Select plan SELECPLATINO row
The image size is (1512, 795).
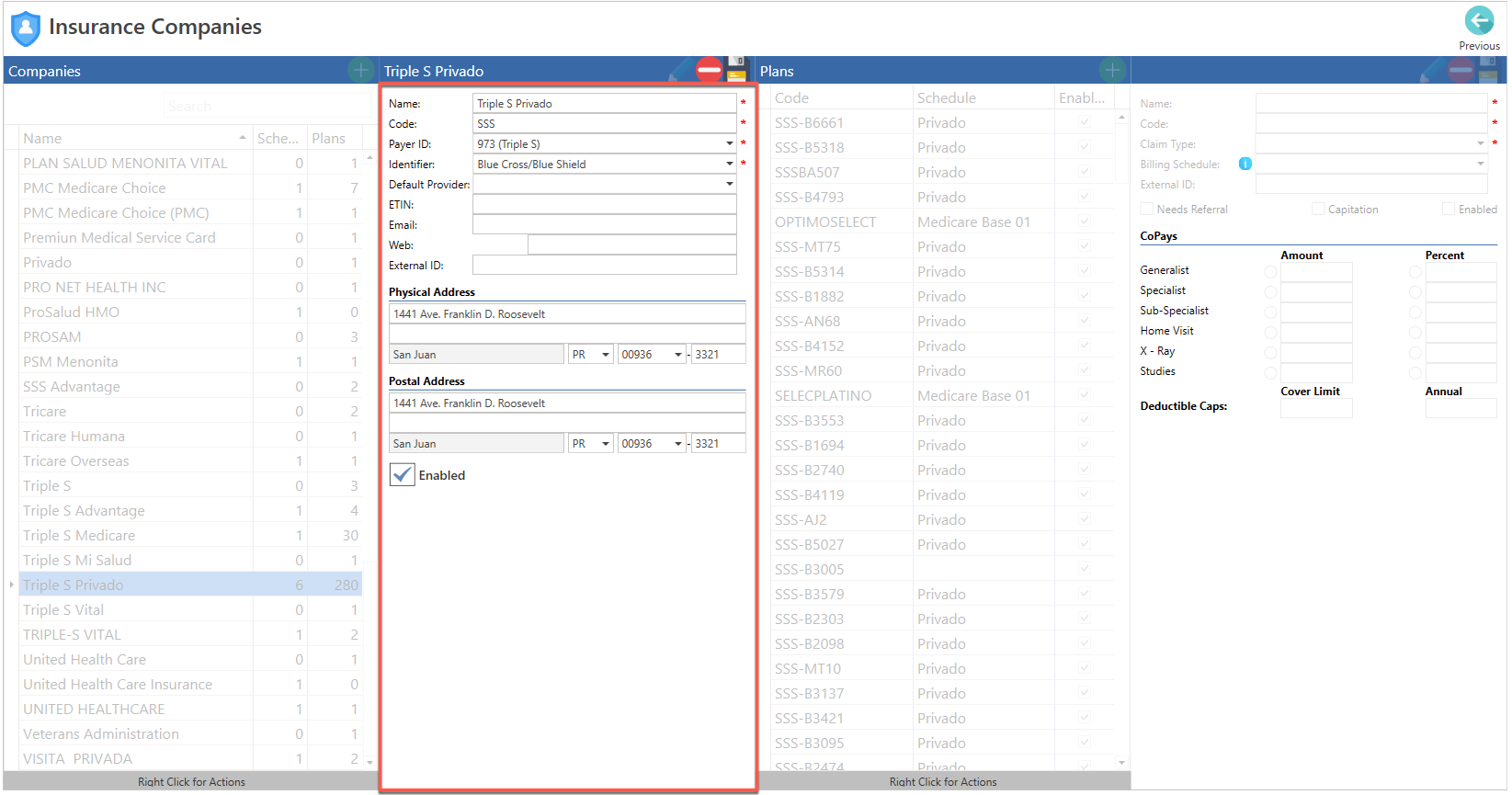click(x=942, y=395)
